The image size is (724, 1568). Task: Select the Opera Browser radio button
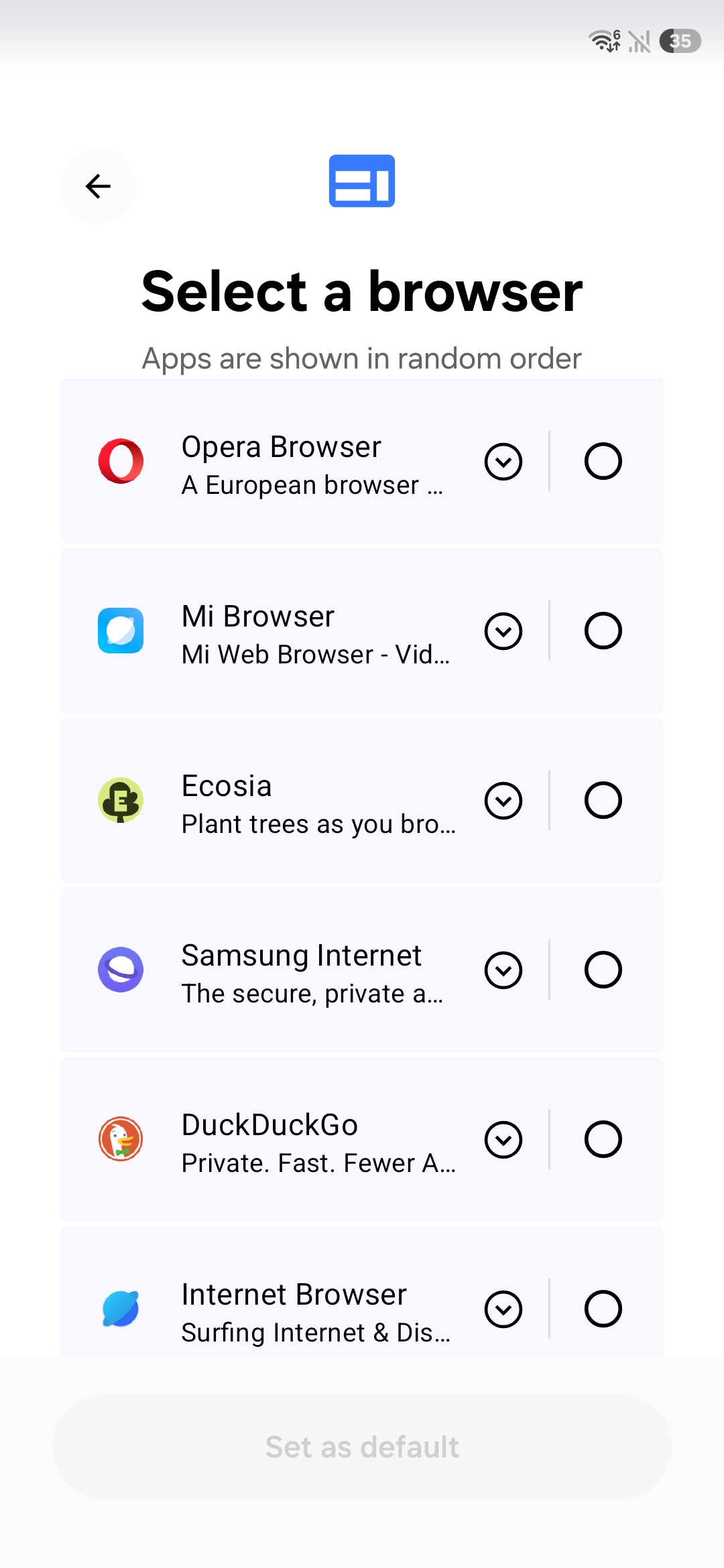tap(603, 461)
